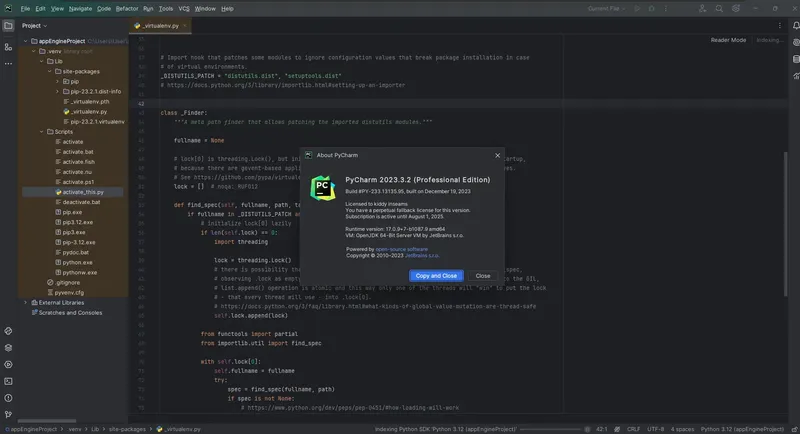Click CRLF line separator in status bar
This screenshot has width=800, height=434.
(633, 429)
